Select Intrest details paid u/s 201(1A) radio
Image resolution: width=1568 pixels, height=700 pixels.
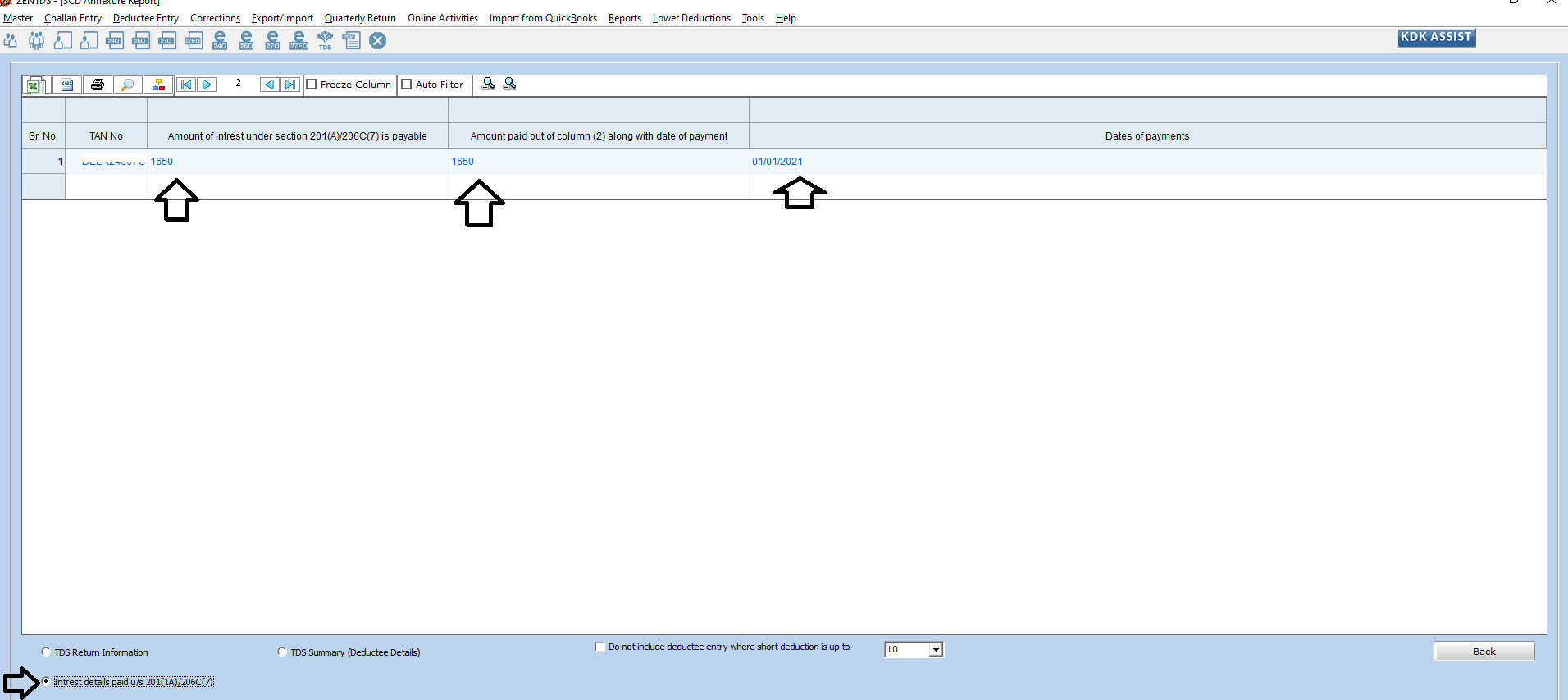(46, 681)
